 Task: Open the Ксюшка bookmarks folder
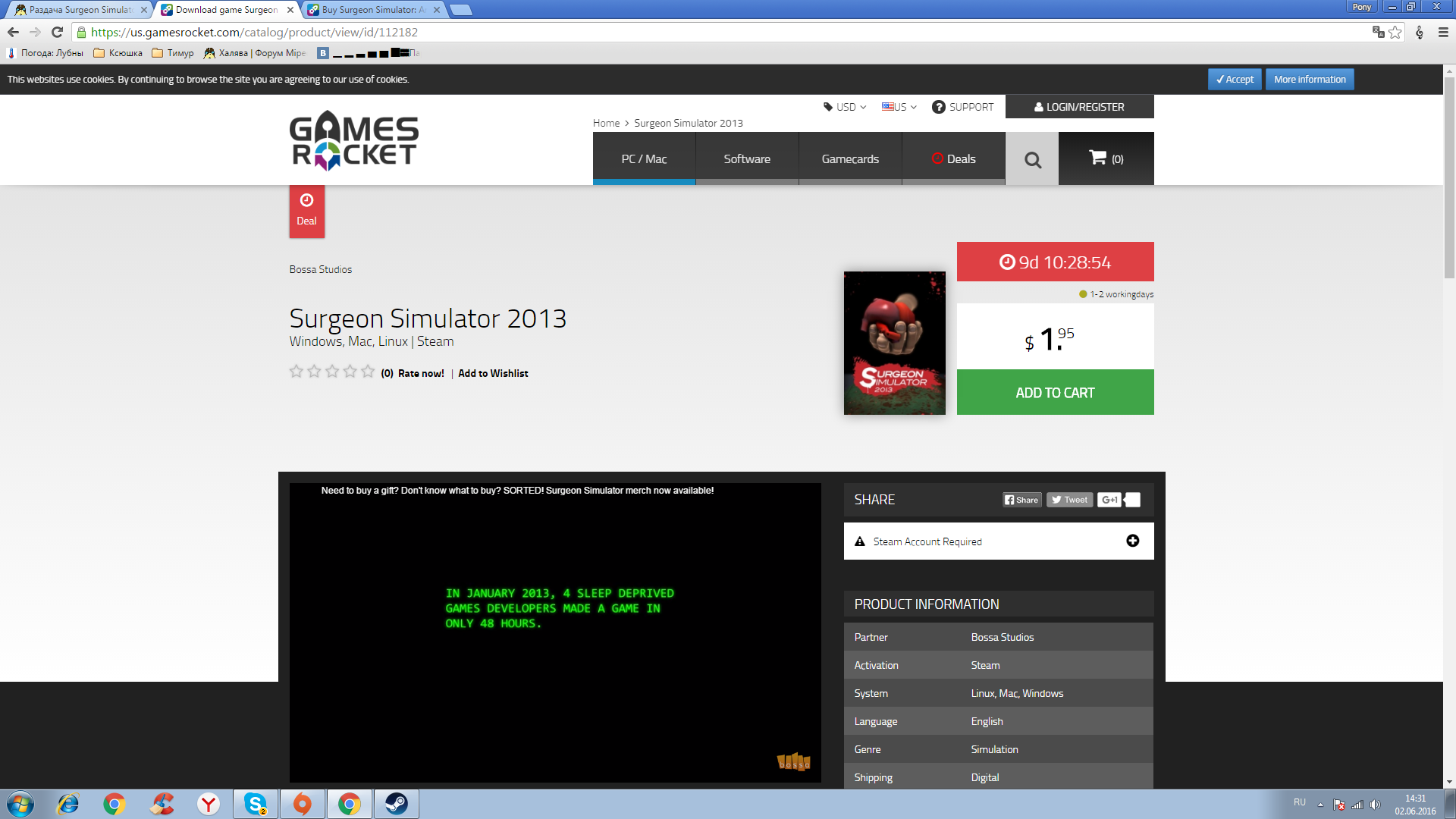pyautogui.click(x=118, y=53)
